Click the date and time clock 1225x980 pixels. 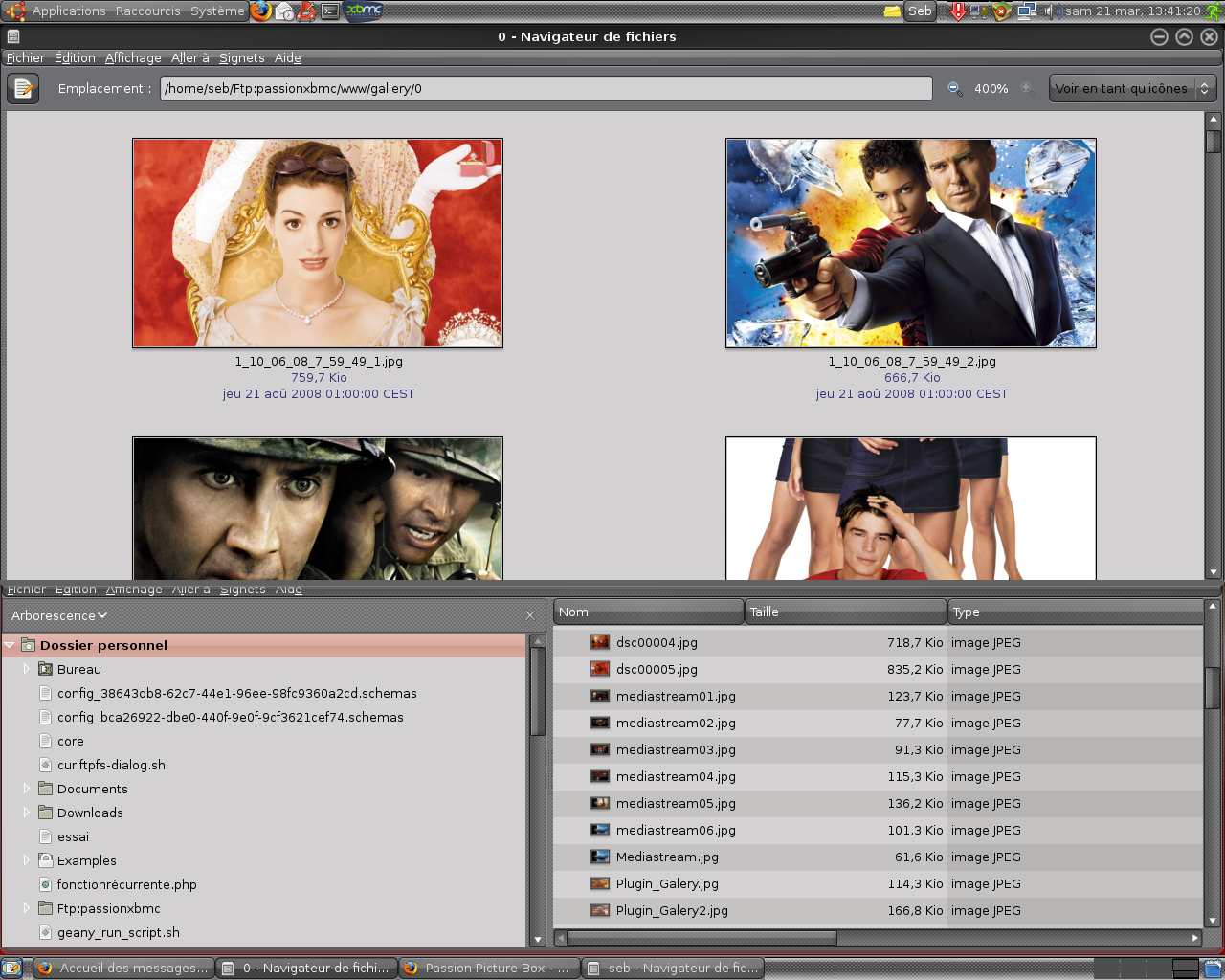1133,11
